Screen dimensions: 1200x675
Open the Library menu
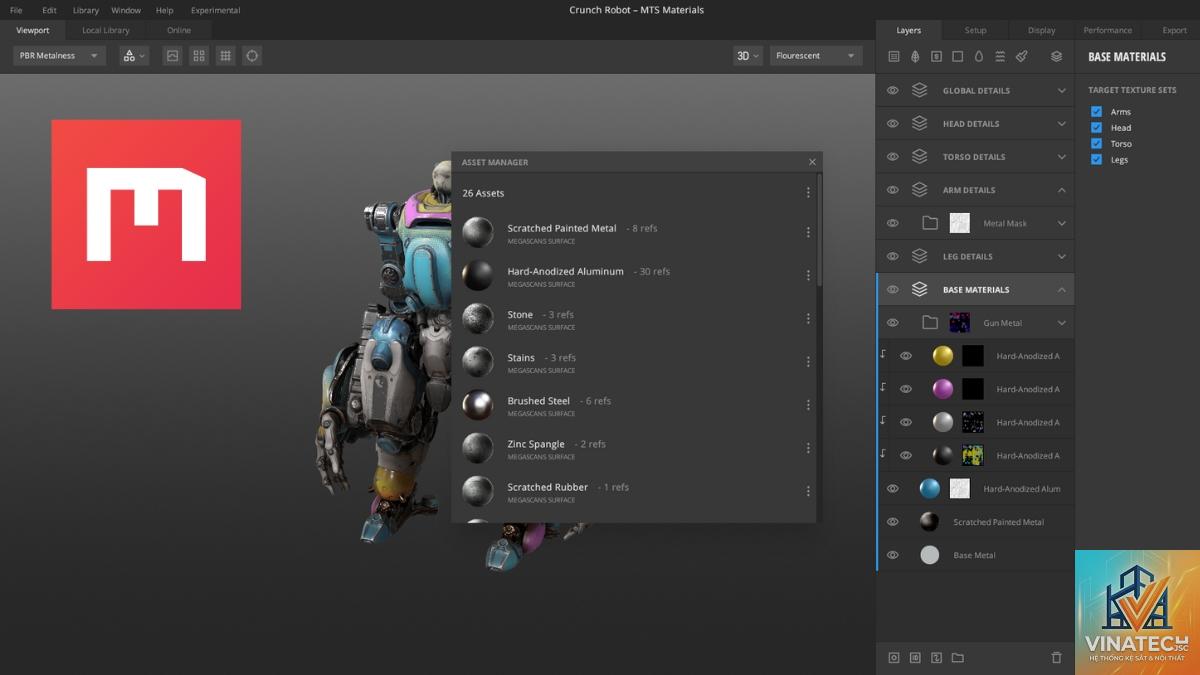pos(86,10)
